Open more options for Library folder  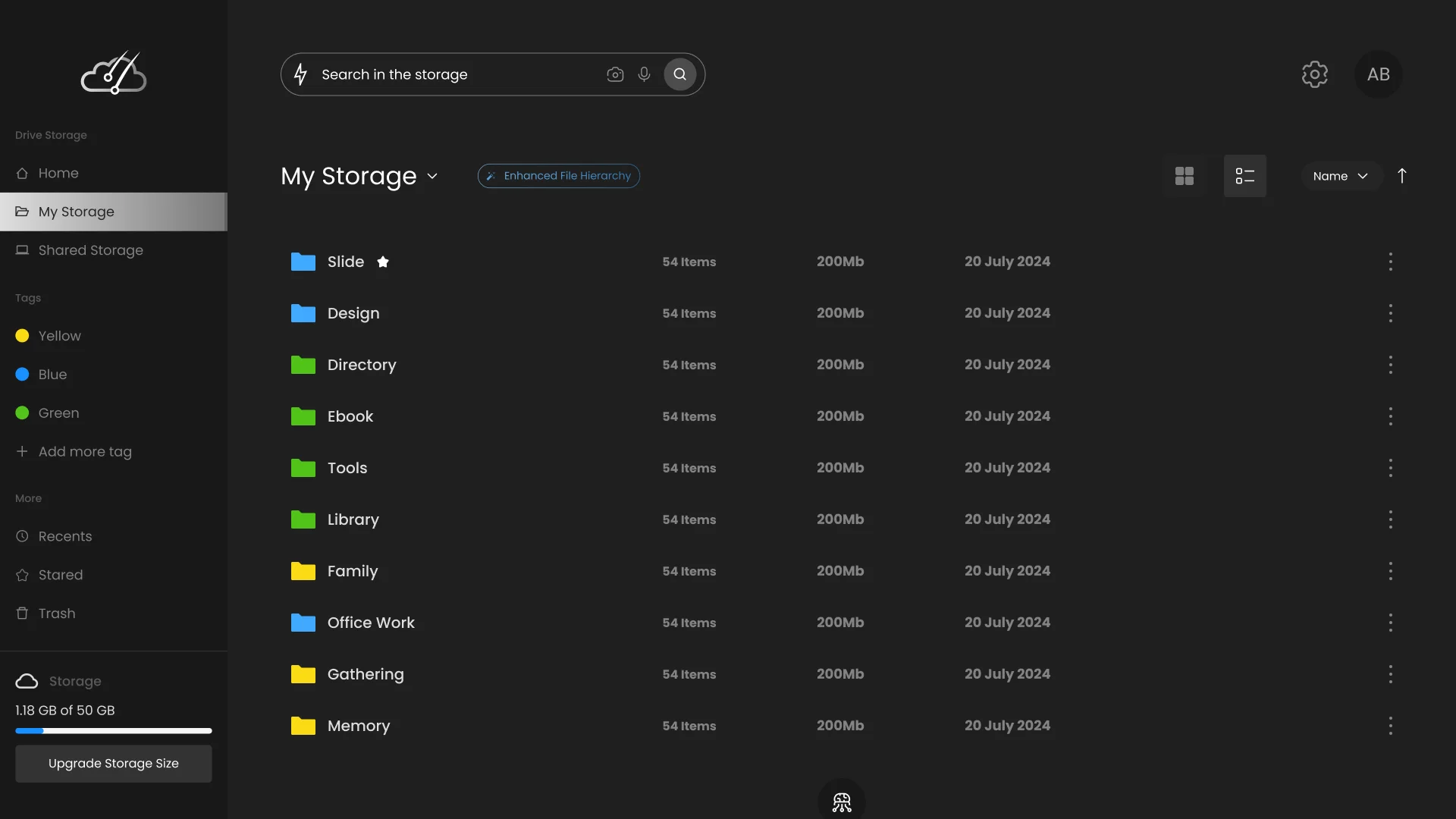1391,519
